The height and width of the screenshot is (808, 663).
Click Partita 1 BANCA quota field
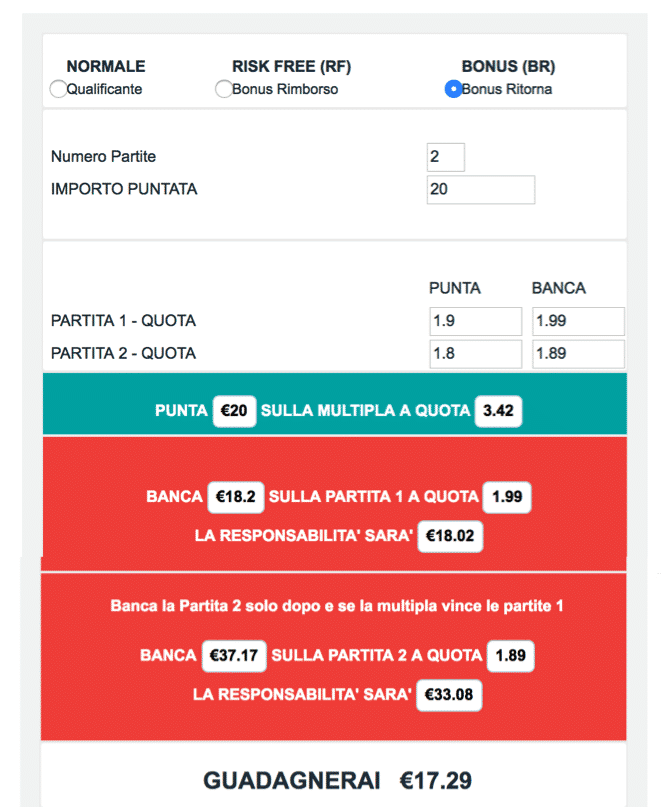coord(578,321)
